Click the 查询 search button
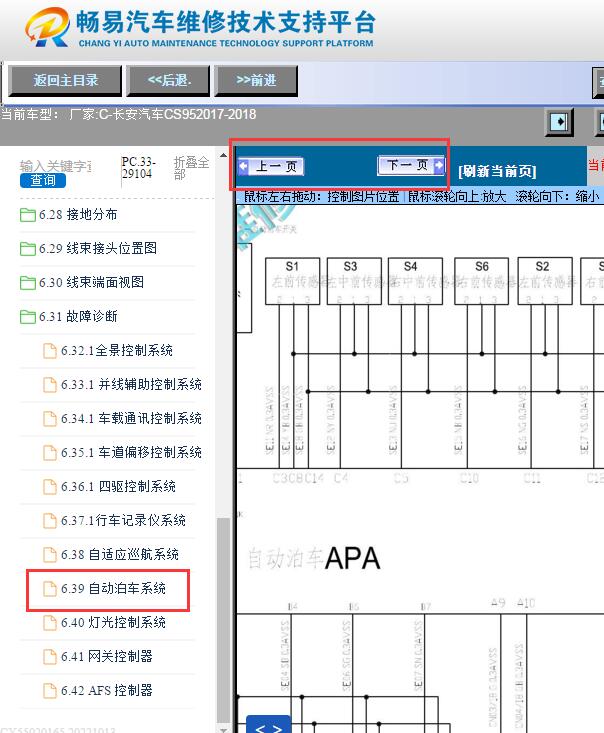The height and width of the screenshot is (733, 604). click(43, 180)
